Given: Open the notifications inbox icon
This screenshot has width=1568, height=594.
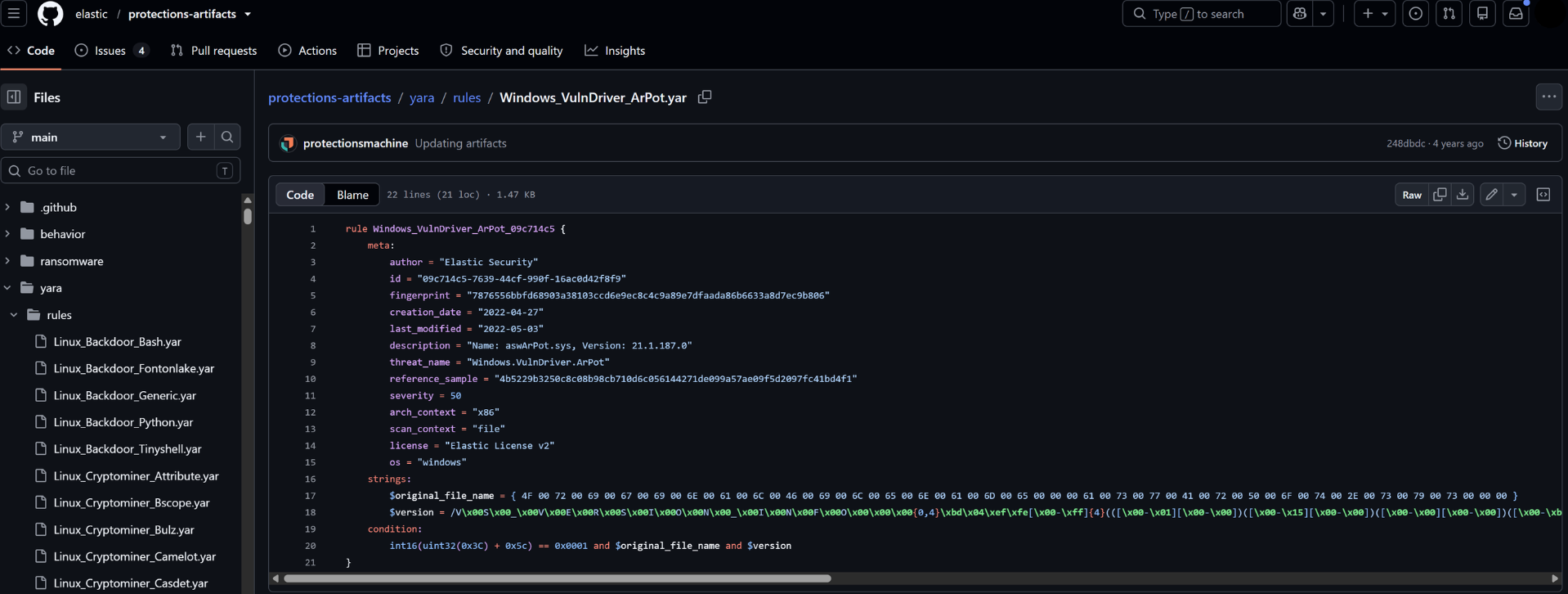Looking at the screenshot, I should click(x=1516, y=13).
